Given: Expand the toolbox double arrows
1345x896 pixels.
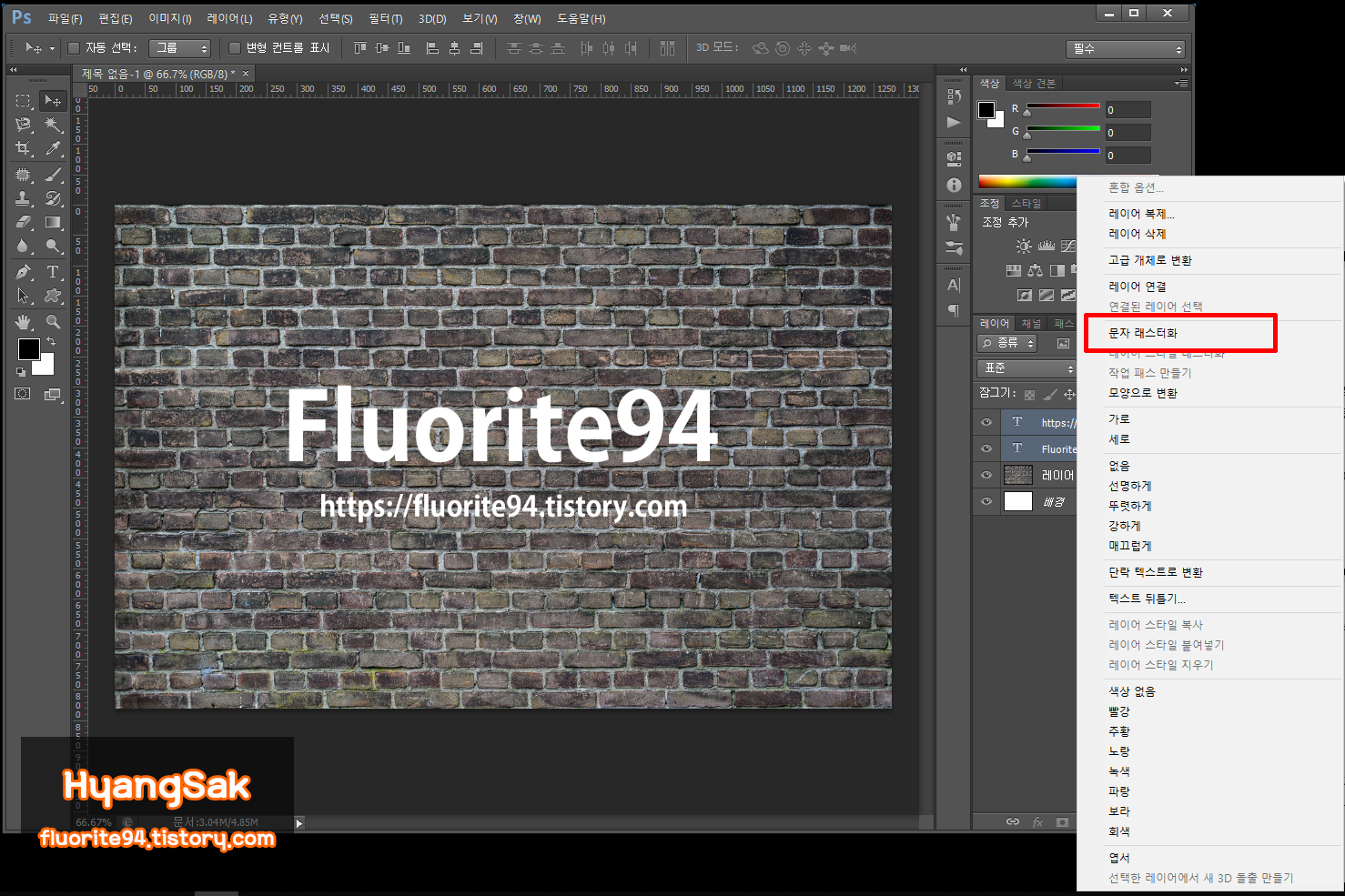Looking at the screenshot, I should pyautogui.click(x=14, y=69).
